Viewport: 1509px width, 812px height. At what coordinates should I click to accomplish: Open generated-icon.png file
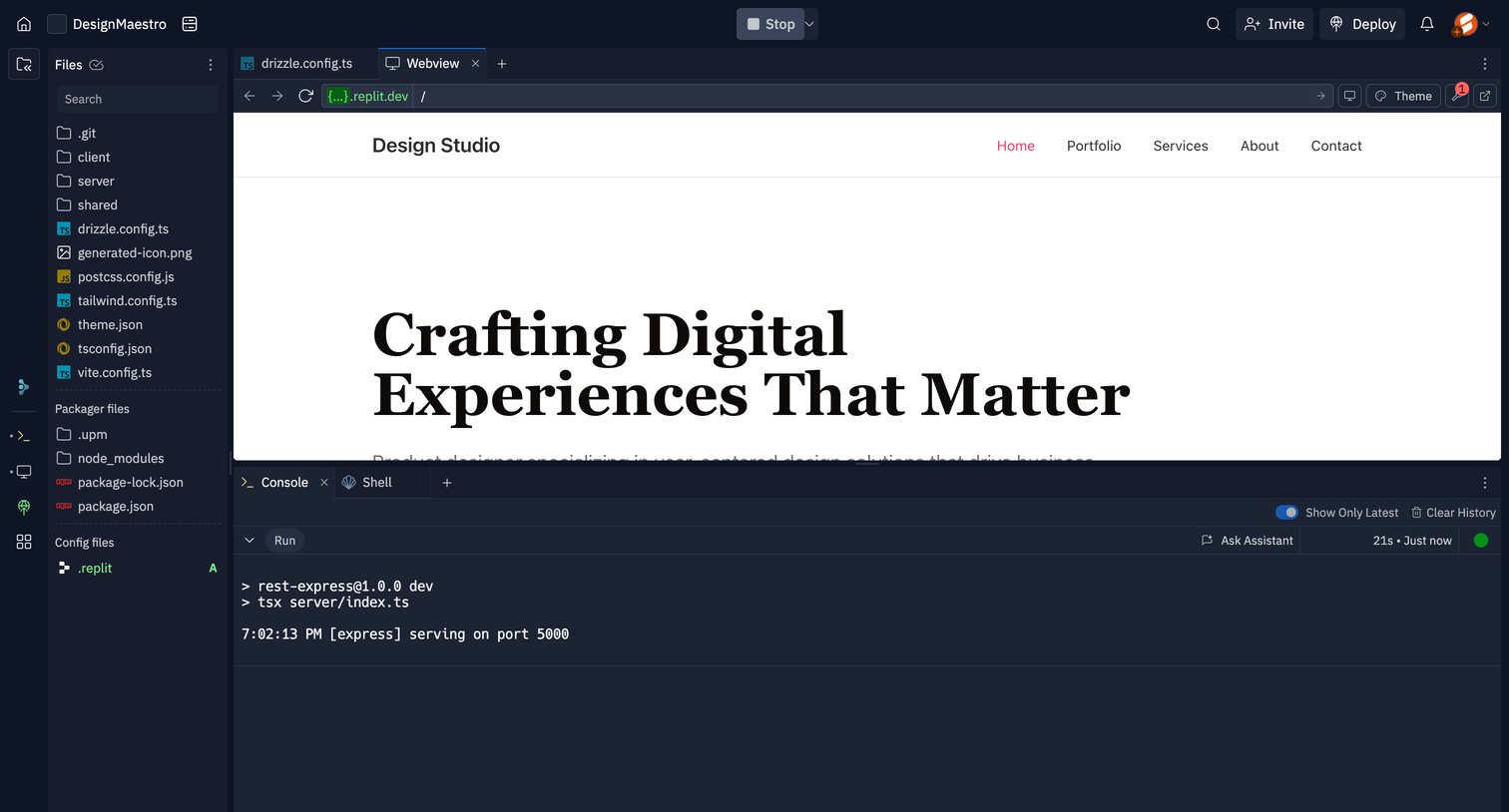[x=136, y=252]
